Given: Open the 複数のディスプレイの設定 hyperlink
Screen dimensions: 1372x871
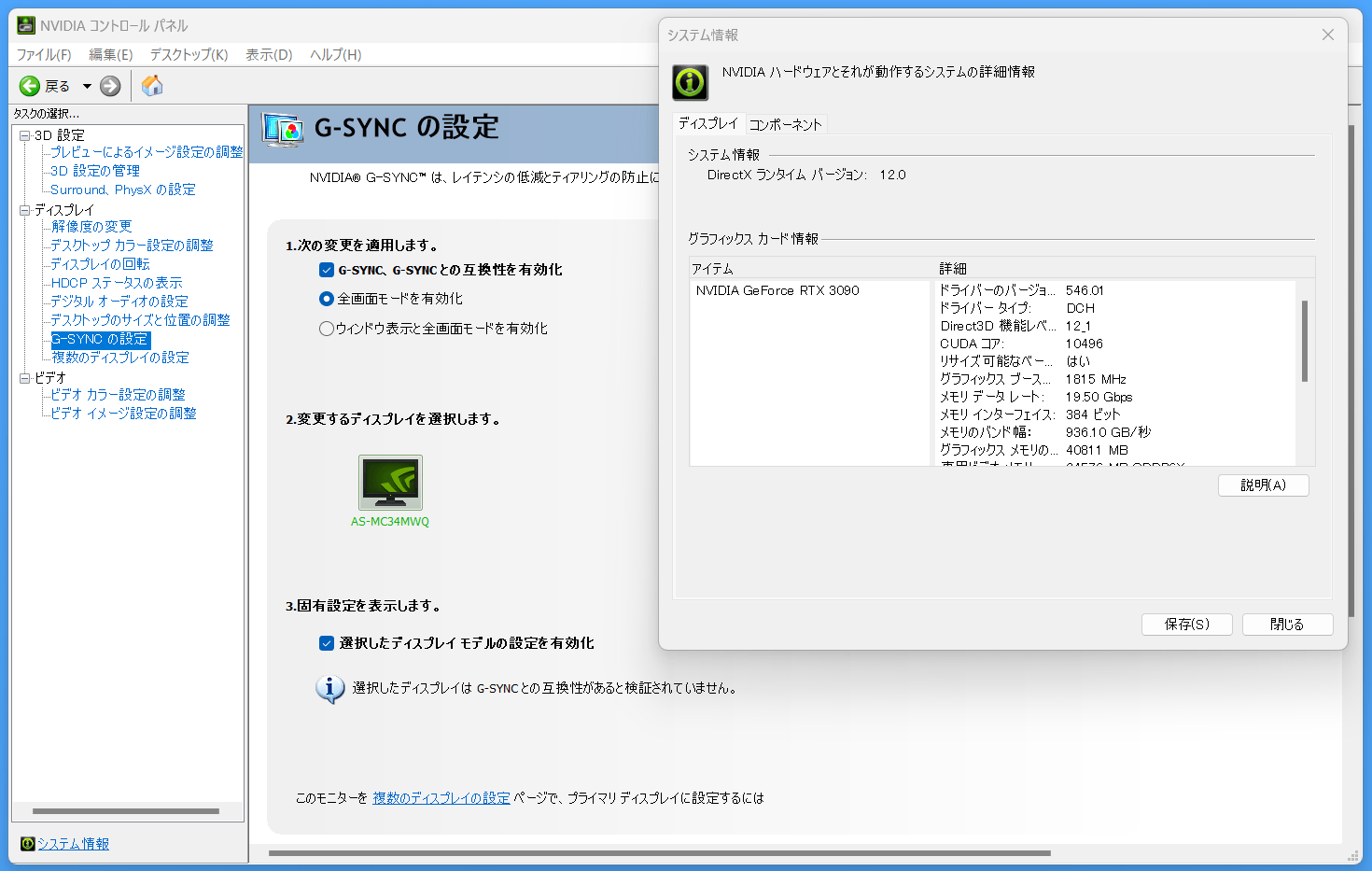Looking at the screenshot, I should (x=441, y=798).
